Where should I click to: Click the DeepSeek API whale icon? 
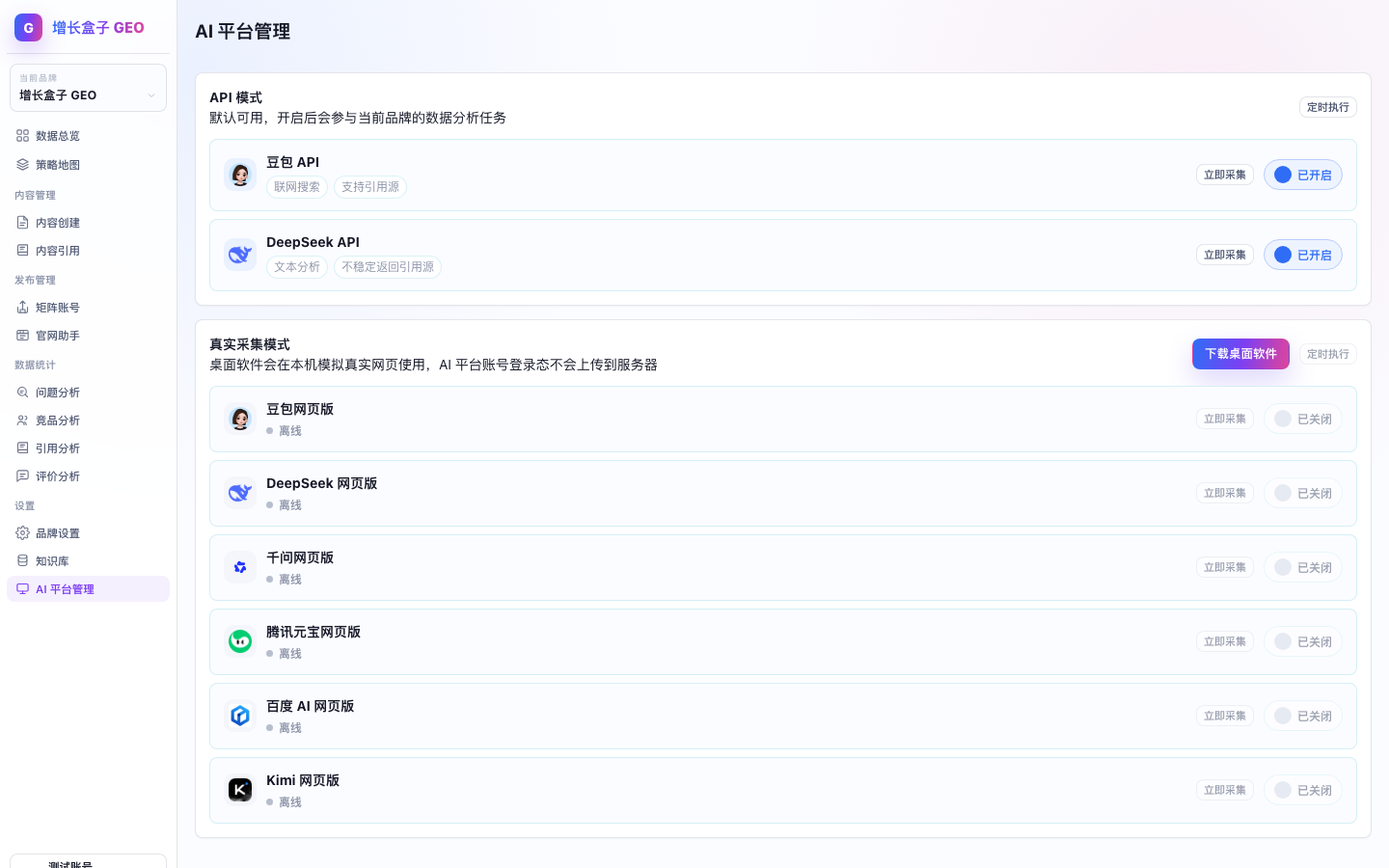(x=240, y=255)
